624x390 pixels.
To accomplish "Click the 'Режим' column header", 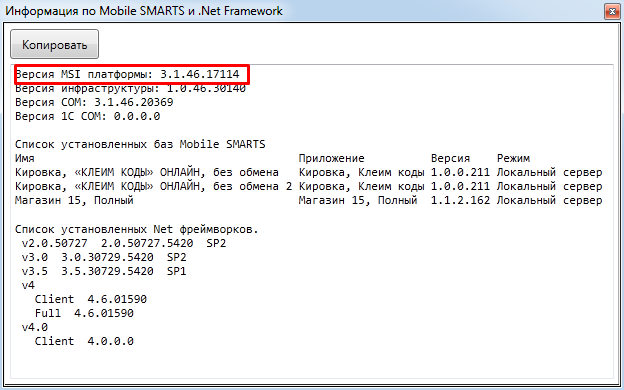I will pyautogui.click(x=513, y=158).
